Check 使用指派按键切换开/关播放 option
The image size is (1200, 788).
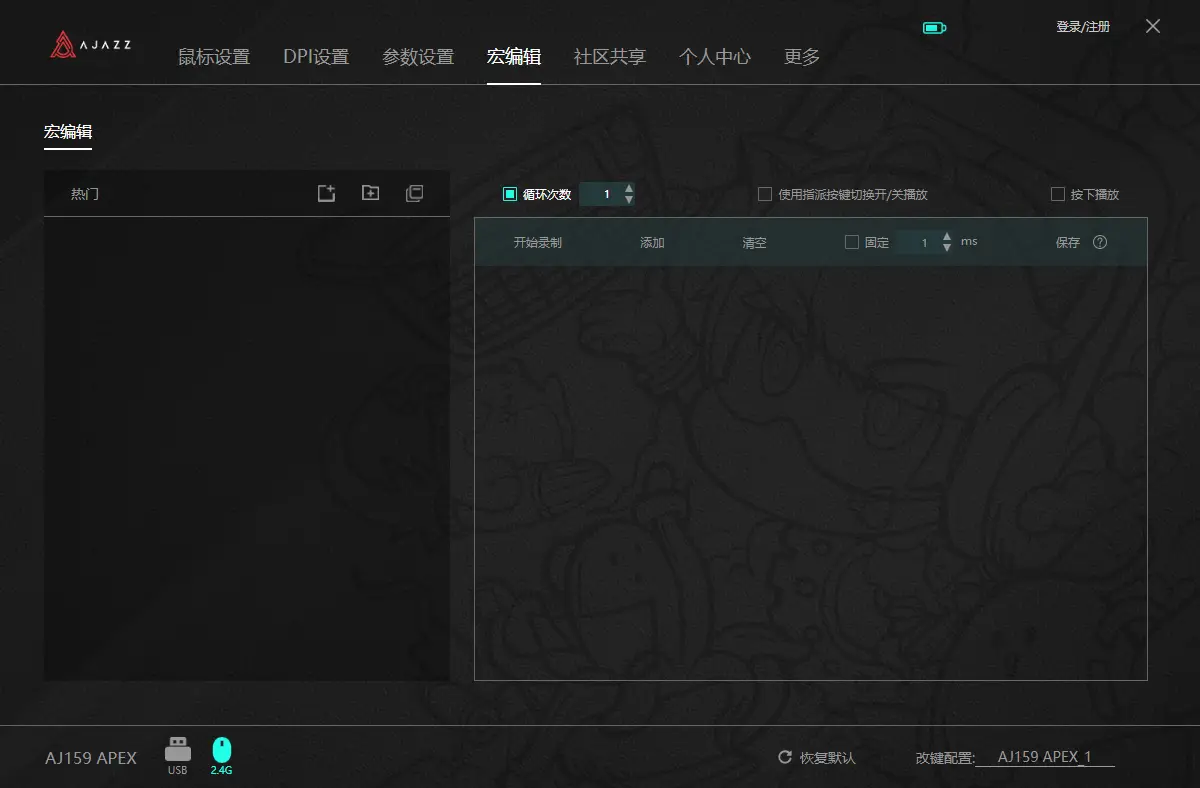765,194
